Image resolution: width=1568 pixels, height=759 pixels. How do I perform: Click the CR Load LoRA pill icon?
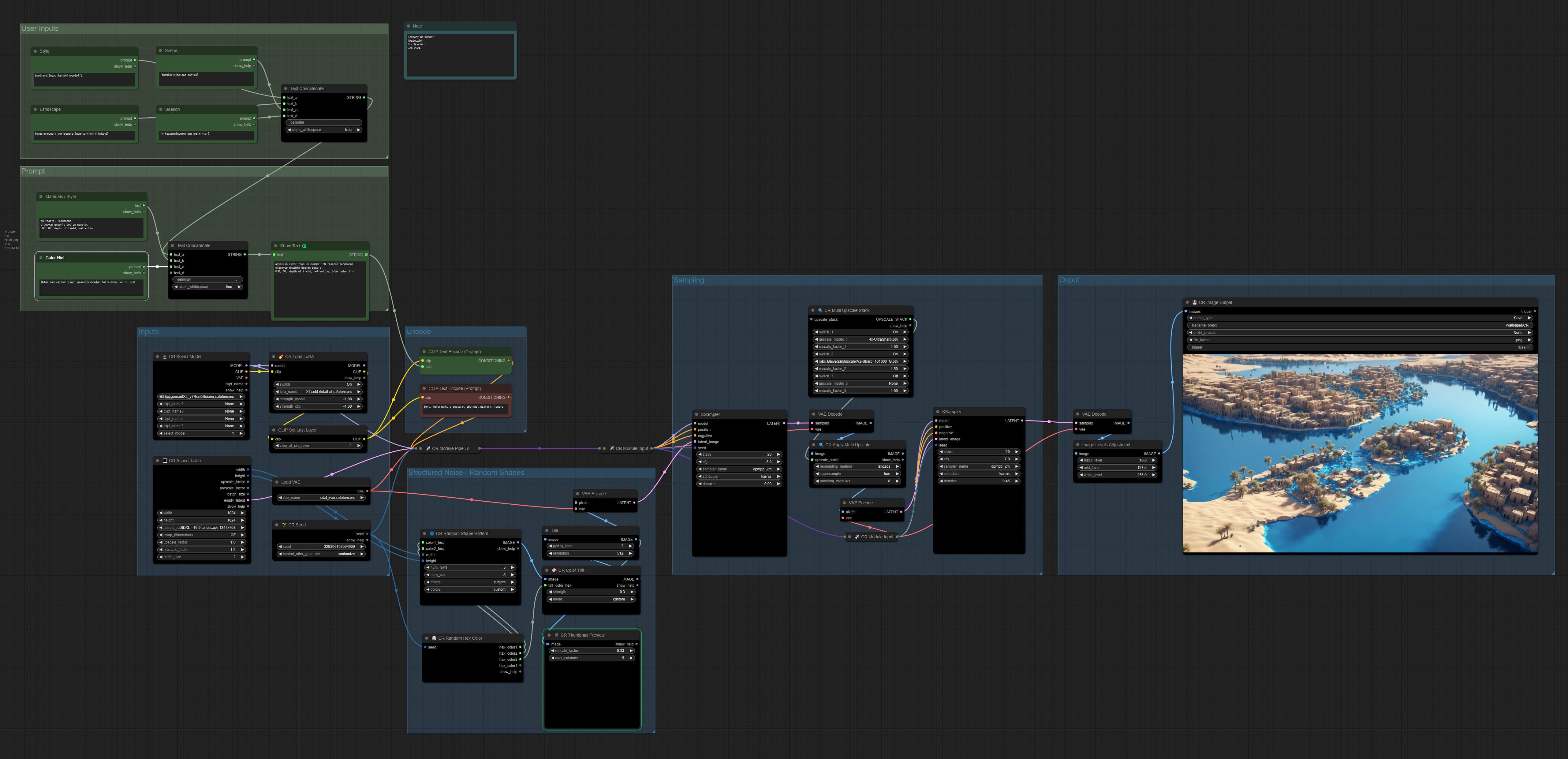tap(281, 357)
